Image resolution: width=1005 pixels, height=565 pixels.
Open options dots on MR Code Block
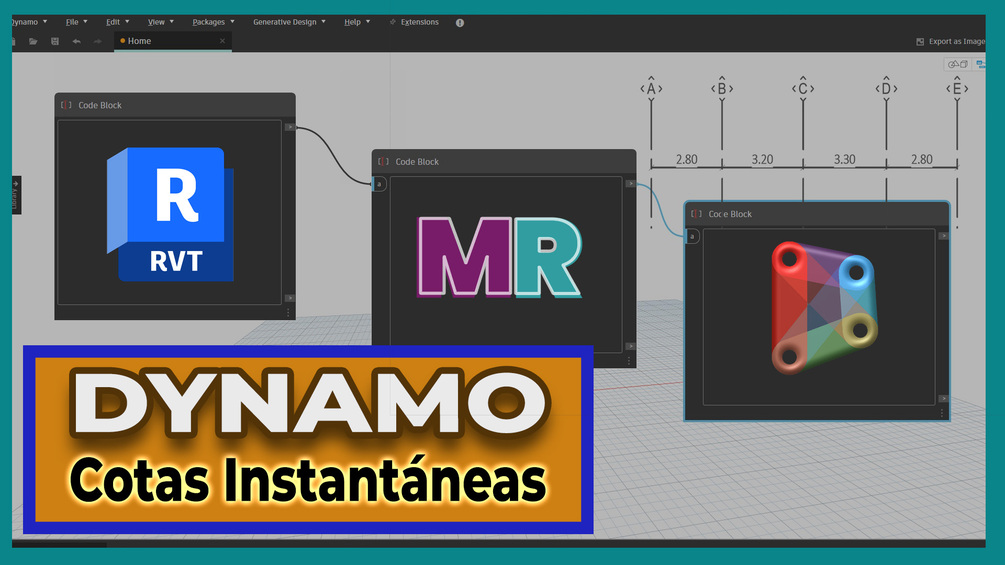[x=629, y=361]
